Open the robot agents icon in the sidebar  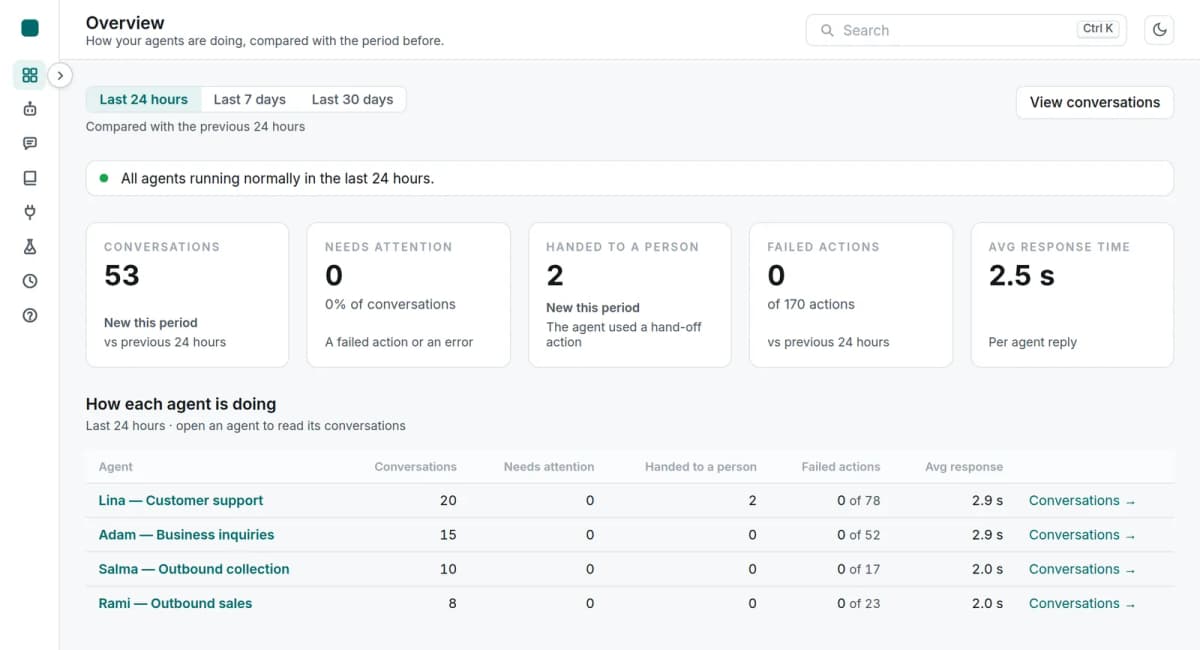pos(30,109)
